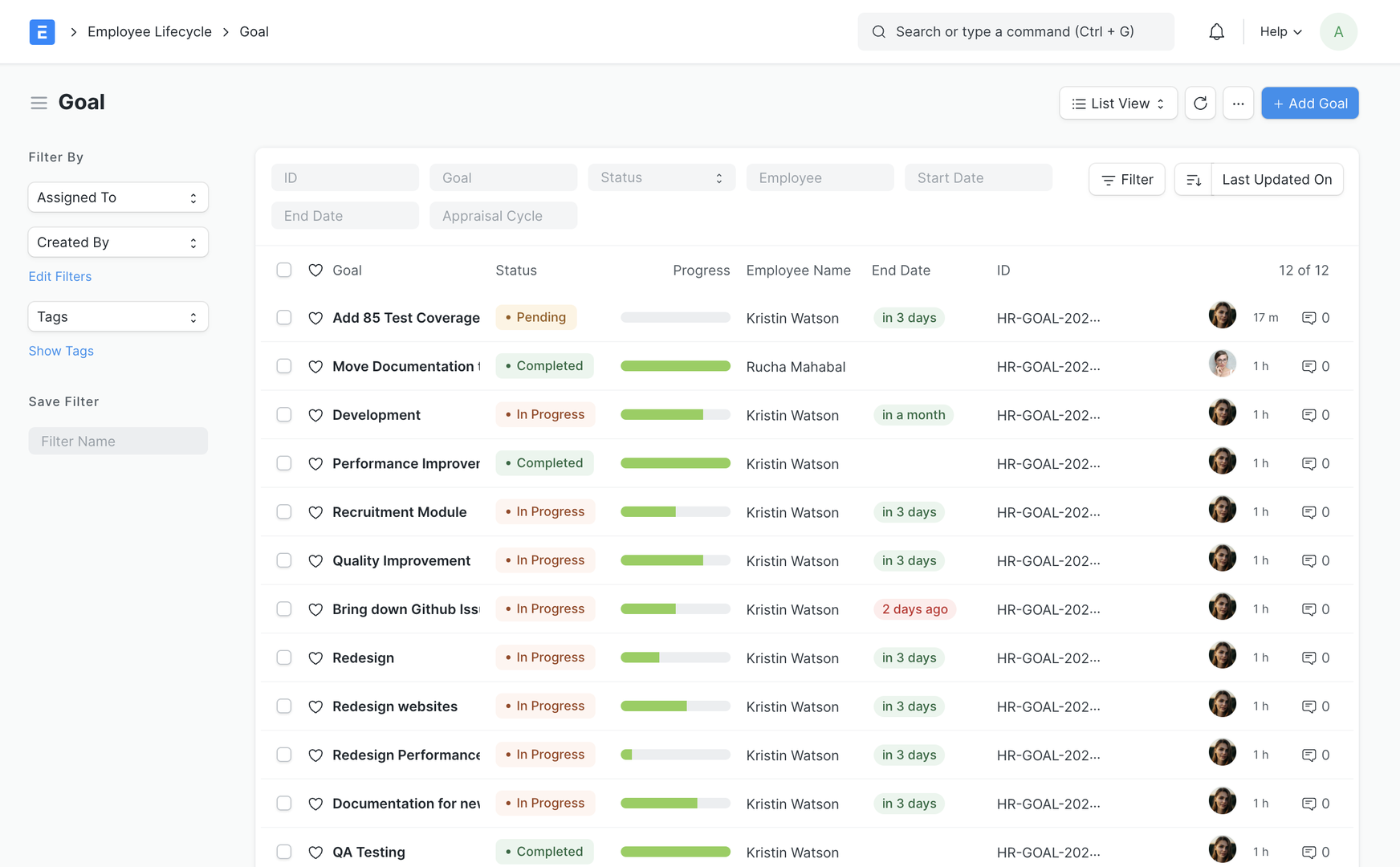Click the Add Goal button
The image size is (1400, 867).
coord(1309,104)
